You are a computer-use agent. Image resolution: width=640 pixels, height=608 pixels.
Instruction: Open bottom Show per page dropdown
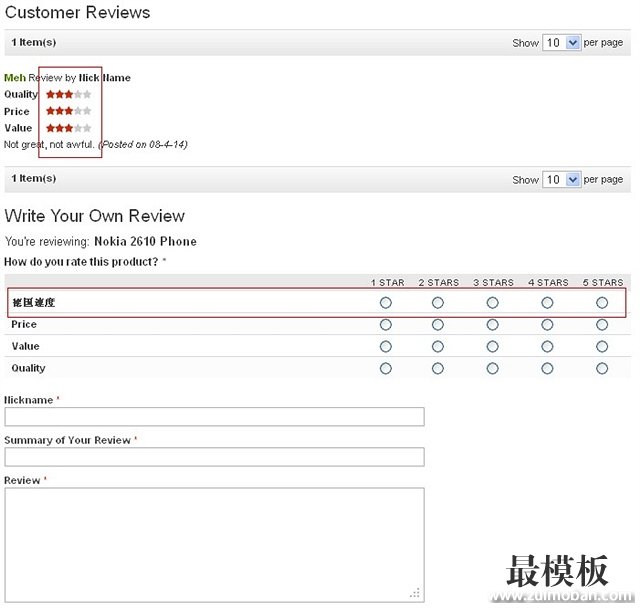pos(561,179)
